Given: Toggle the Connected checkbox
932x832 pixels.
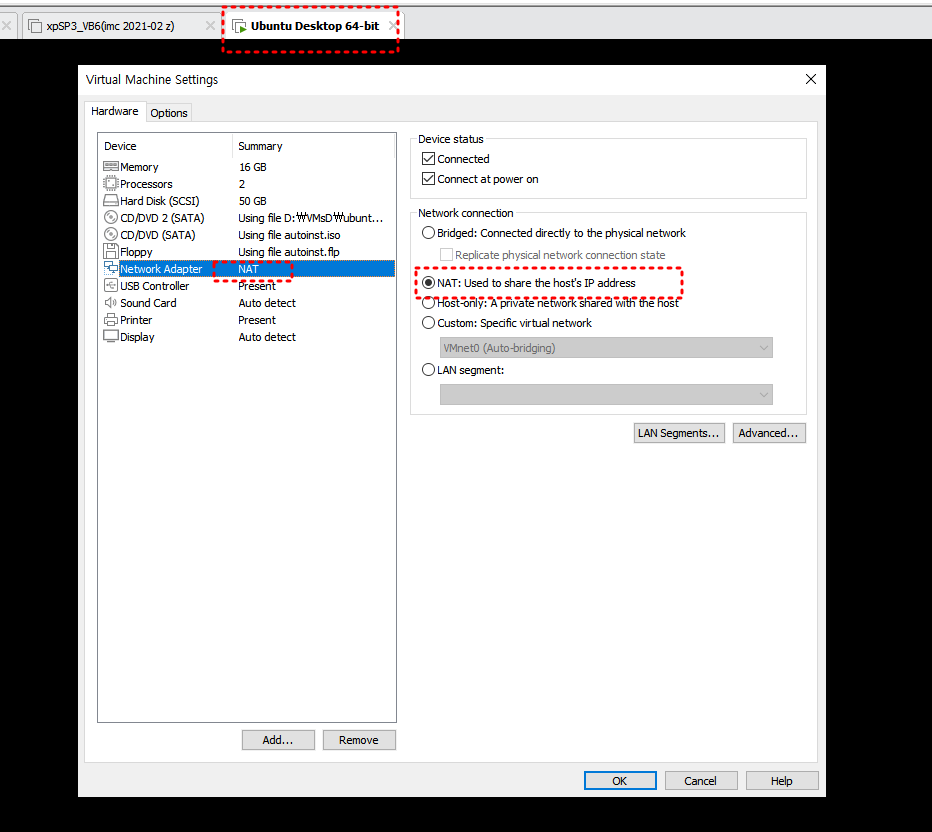Looking at the screenshot, I should (428, 159).
